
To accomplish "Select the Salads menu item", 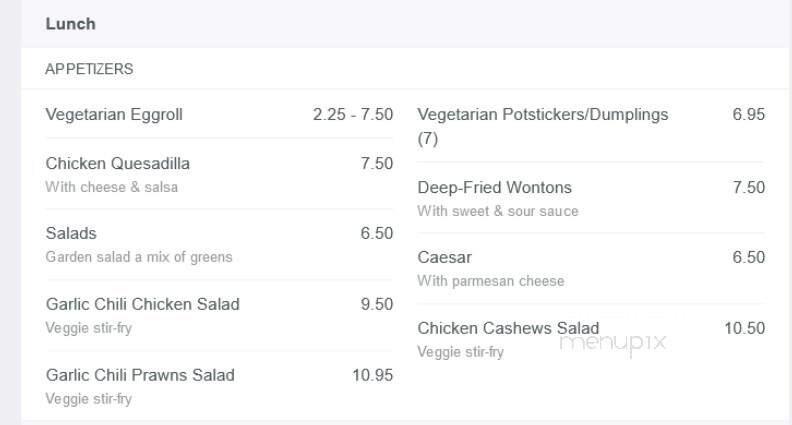I will pos(71,233).
